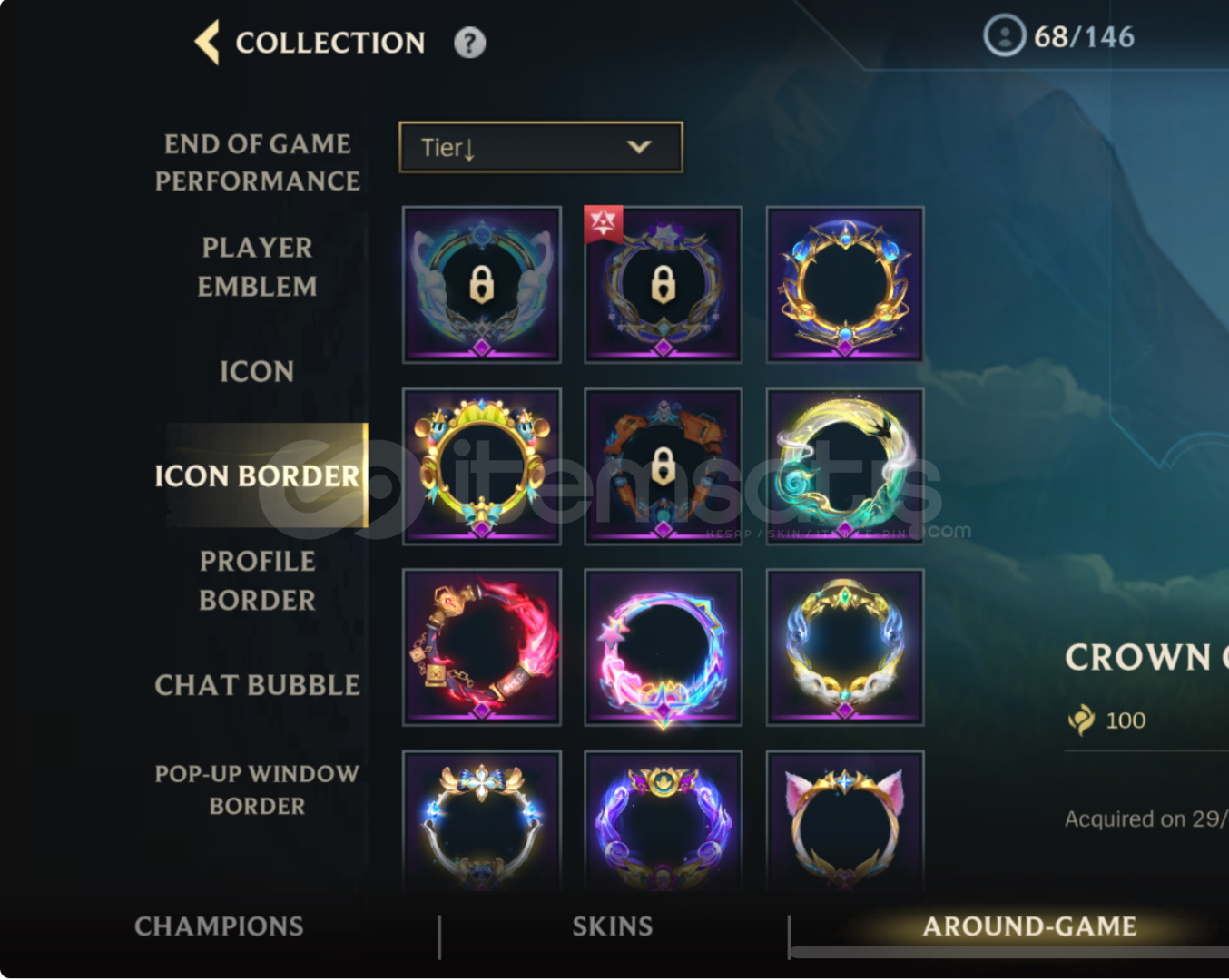The width and height of the screenshot is (1229, 980).
Task: Switch to the Champions tab
Action: click(x=219, y=926)
